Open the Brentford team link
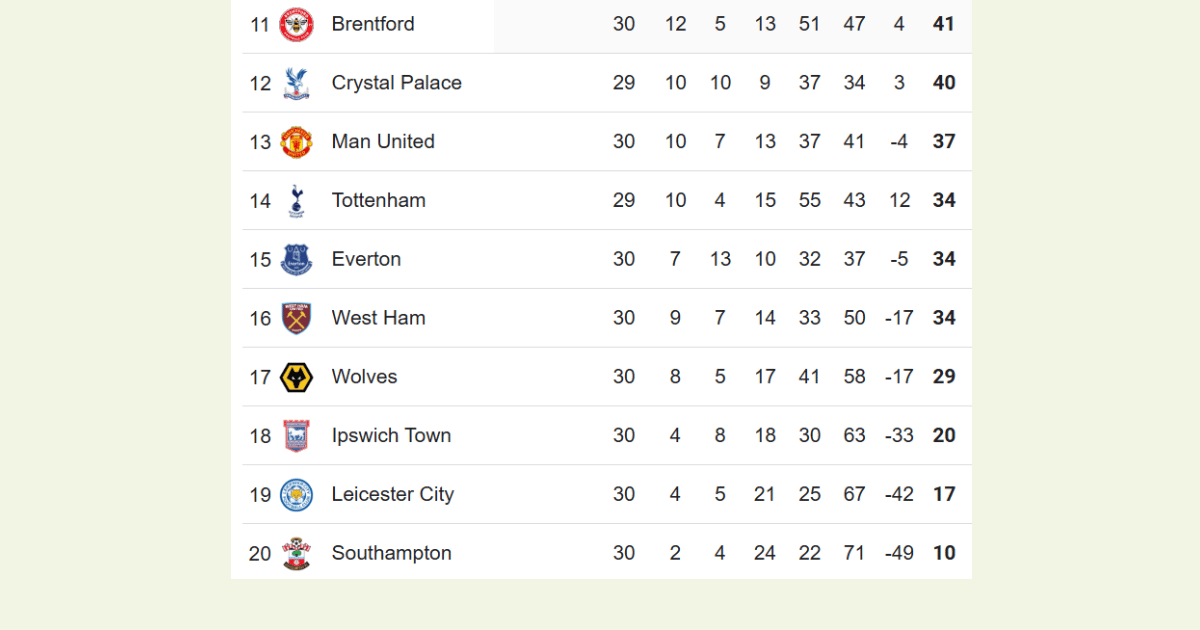 373,24
